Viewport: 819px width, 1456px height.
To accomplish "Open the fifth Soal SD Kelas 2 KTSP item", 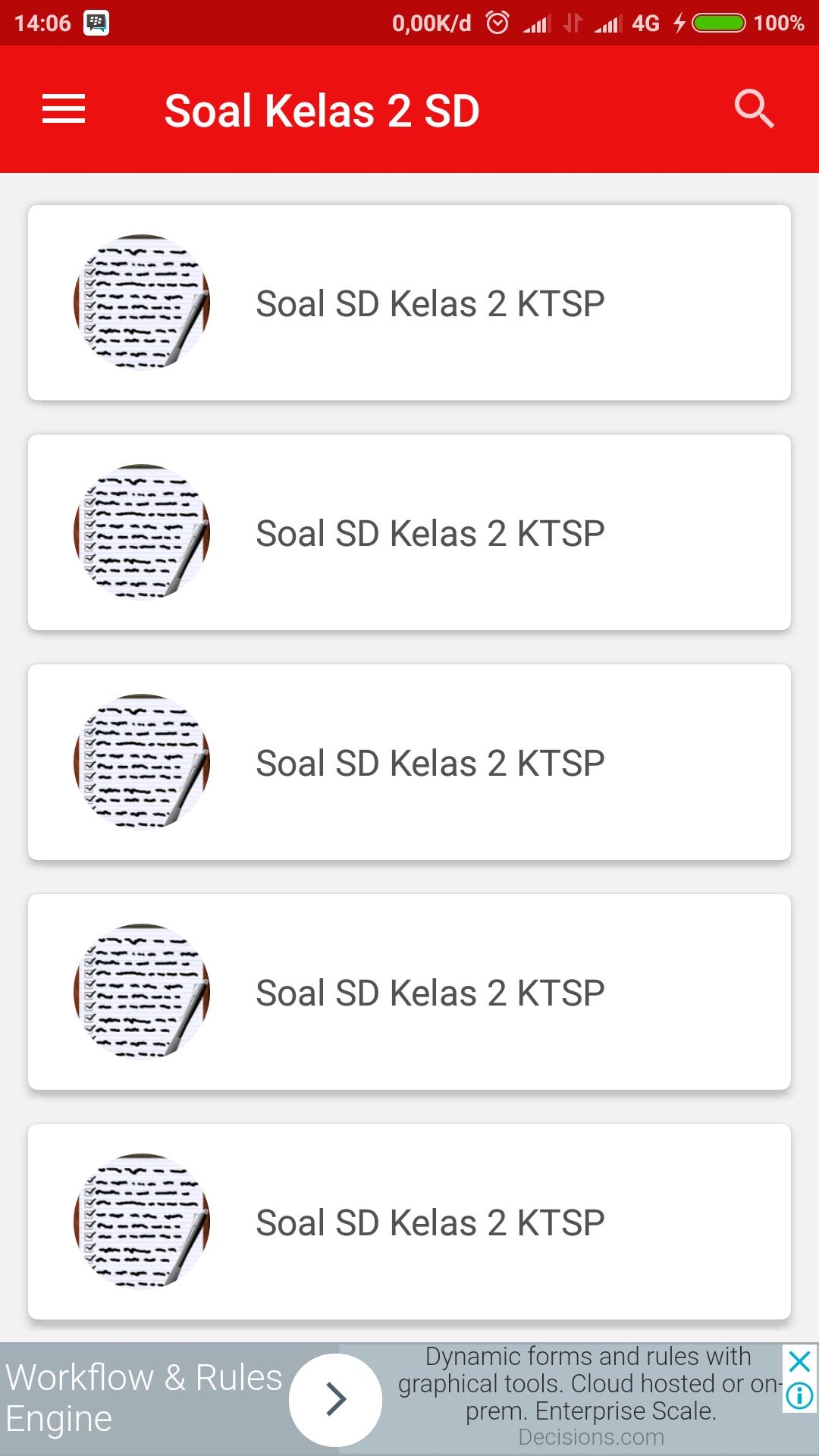I will [x=409, y=1222].
